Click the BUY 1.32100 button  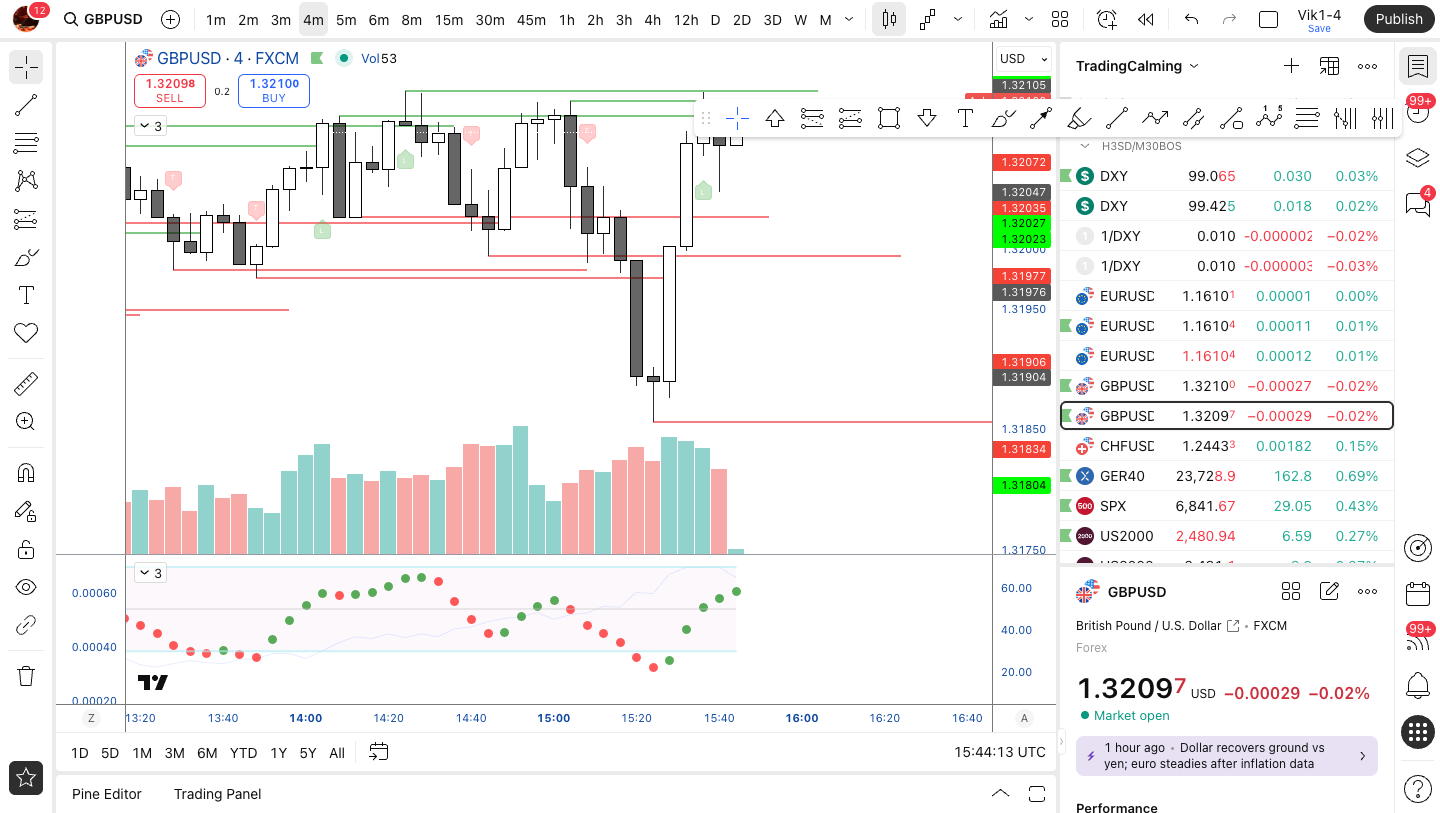pyautogui.click(x=274, y=91)
